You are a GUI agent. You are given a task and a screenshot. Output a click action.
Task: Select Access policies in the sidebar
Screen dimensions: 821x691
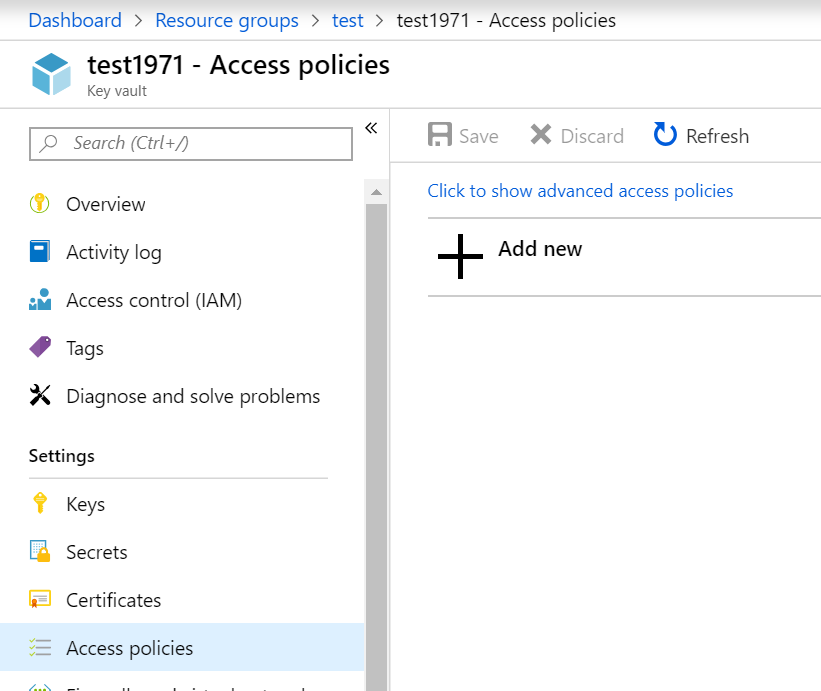pos(182,648)
